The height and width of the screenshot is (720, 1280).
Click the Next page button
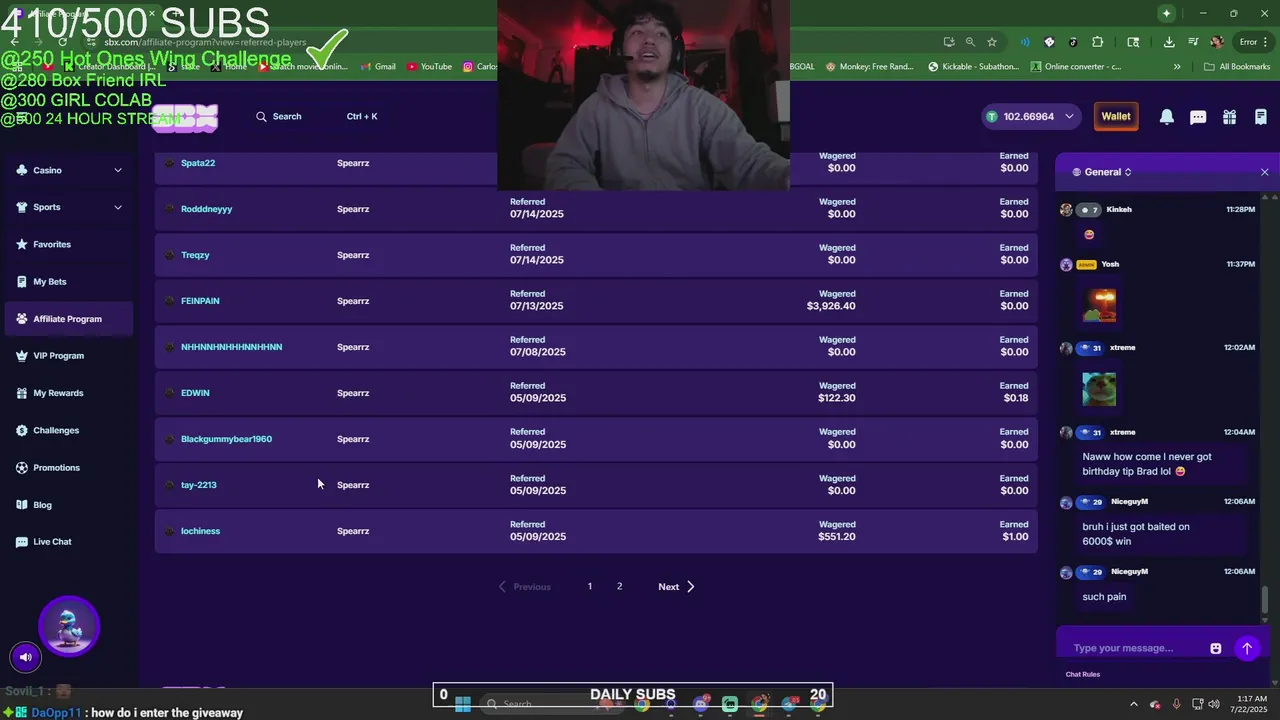click(x=676, y=587)
